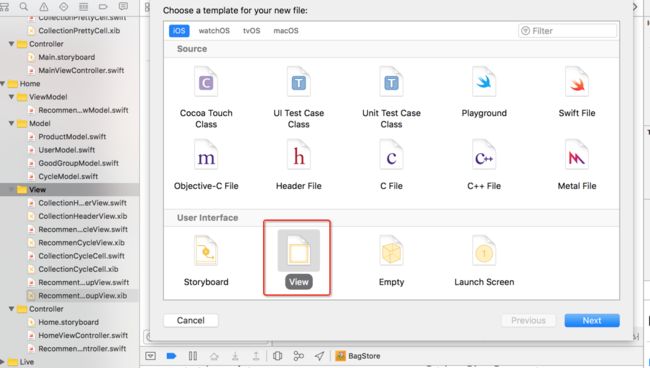Switch to the macOS platform tab
The width and height of the screenshot is (650, 368).
[x=286, y=31]
